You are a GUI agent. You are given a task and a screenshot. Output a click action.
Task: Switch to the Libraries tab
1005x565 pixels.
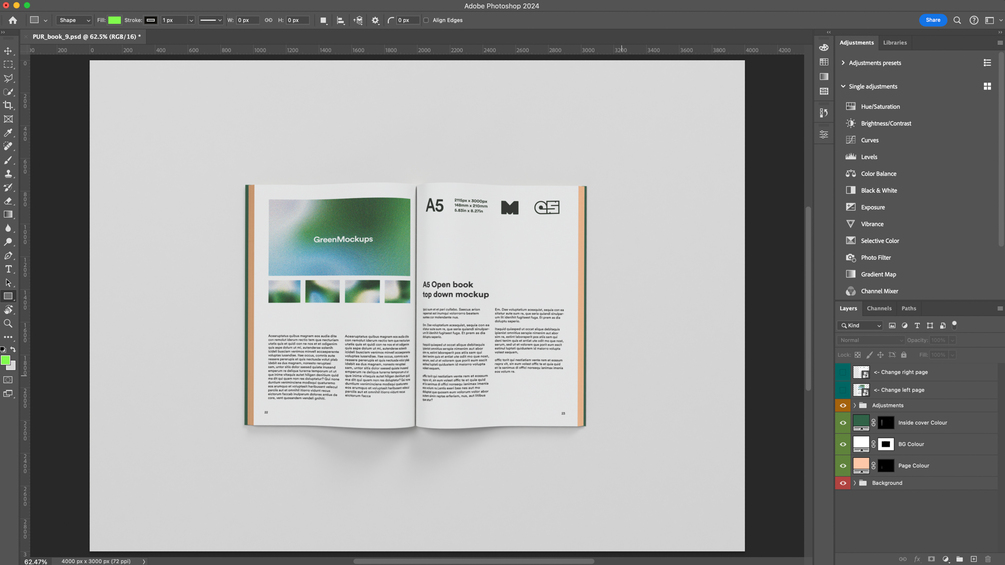(x=895, y=43)
